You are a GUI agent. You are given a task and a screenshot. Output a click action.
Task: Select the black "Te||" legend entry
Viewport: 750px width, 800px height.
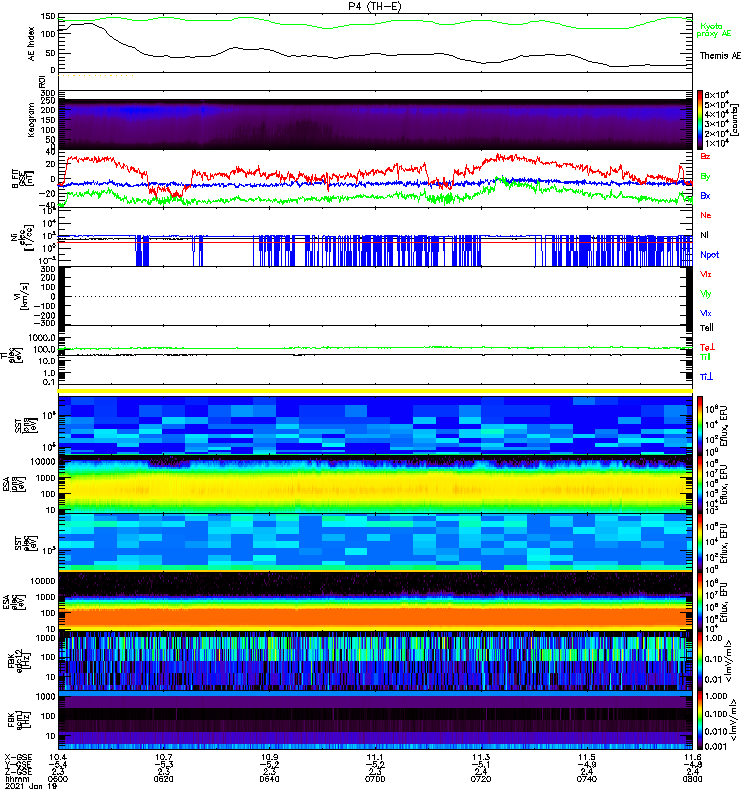pos(707,328)
